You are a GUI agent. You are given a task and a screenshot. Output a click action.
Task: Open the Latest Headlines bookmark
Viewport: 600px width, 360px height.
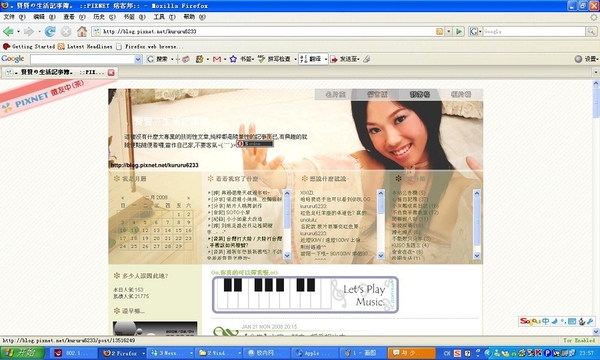tap(85, 46)
